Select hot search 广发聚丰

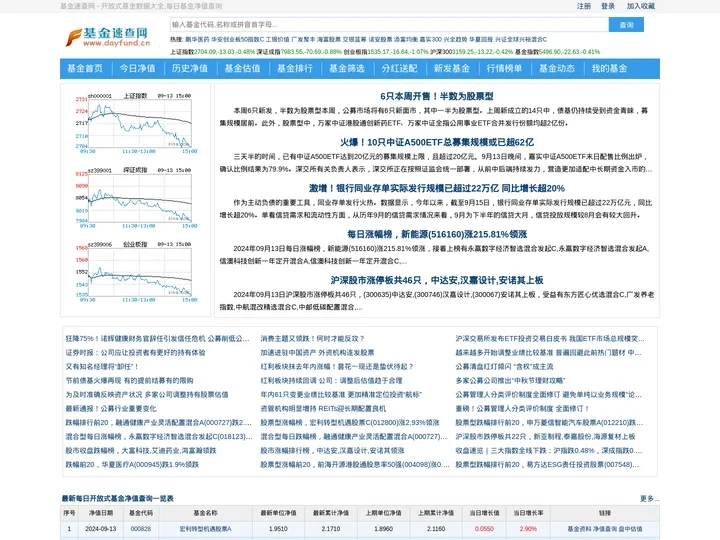tap(303, 39)
